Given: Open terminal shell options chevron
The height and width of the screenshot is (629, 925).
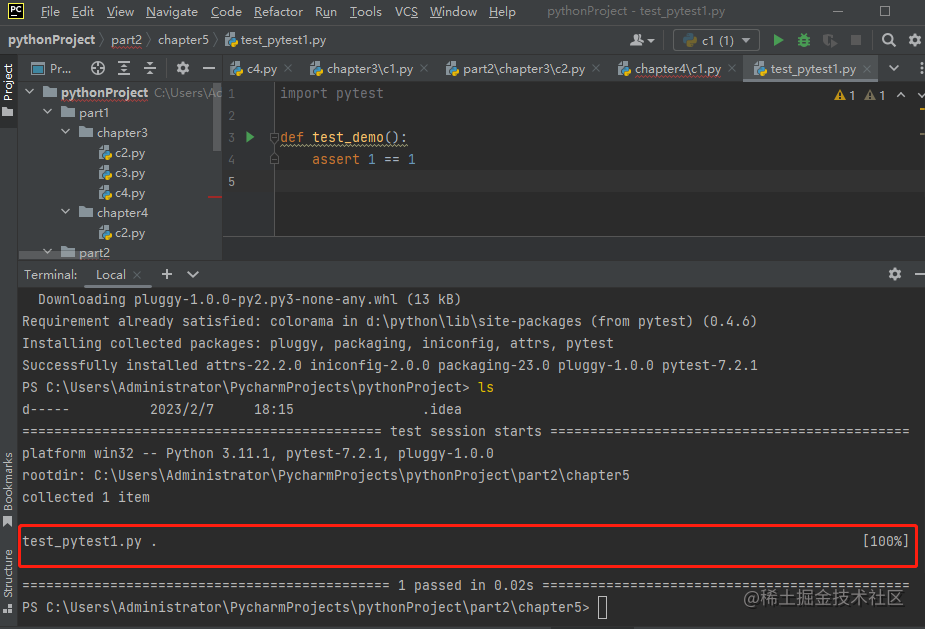Looking at the screenshot, I should [x=193, y=274].
